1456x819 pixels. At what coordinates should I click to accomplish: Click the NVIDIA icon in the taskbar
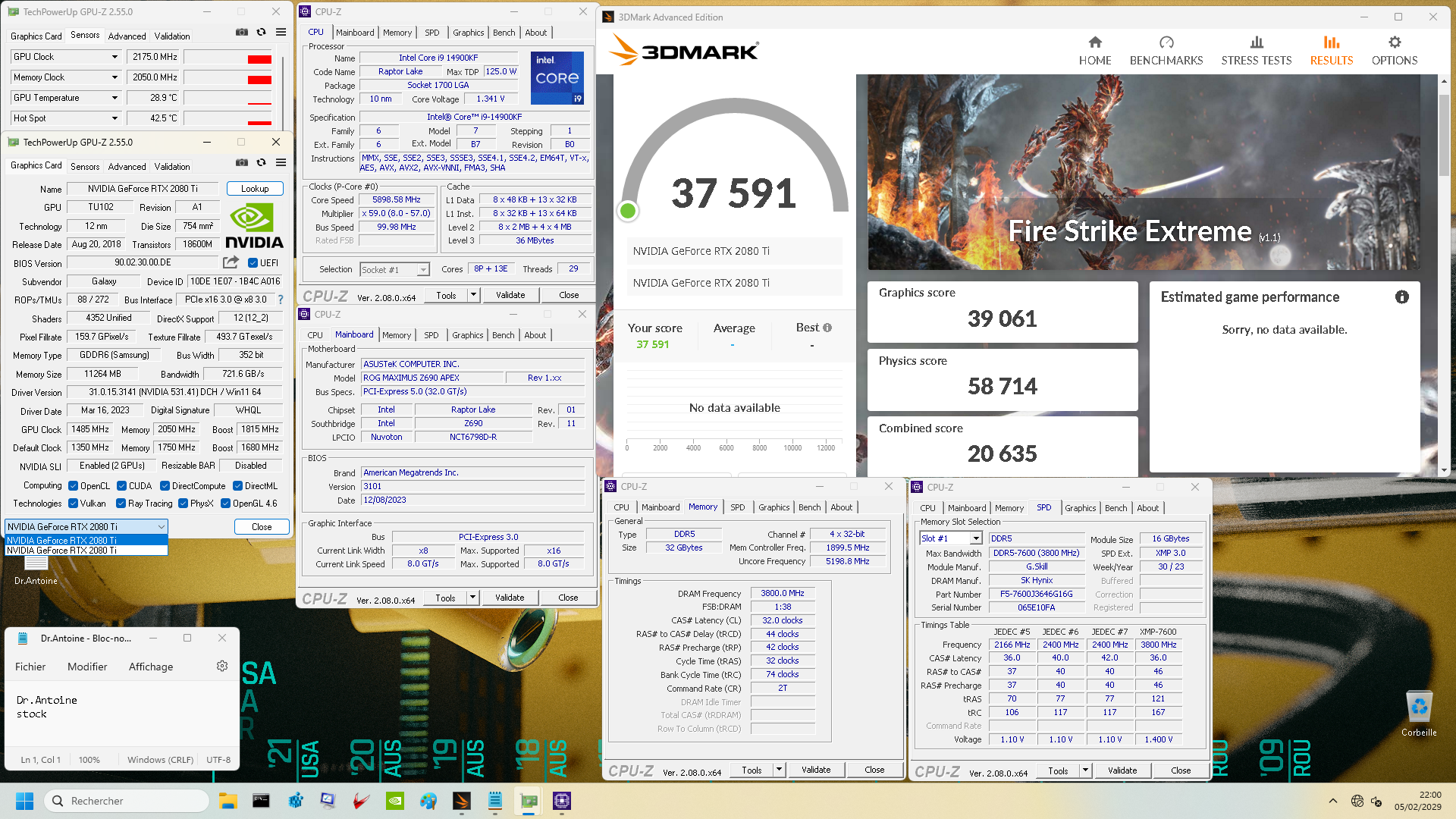(x=394, y=801)
